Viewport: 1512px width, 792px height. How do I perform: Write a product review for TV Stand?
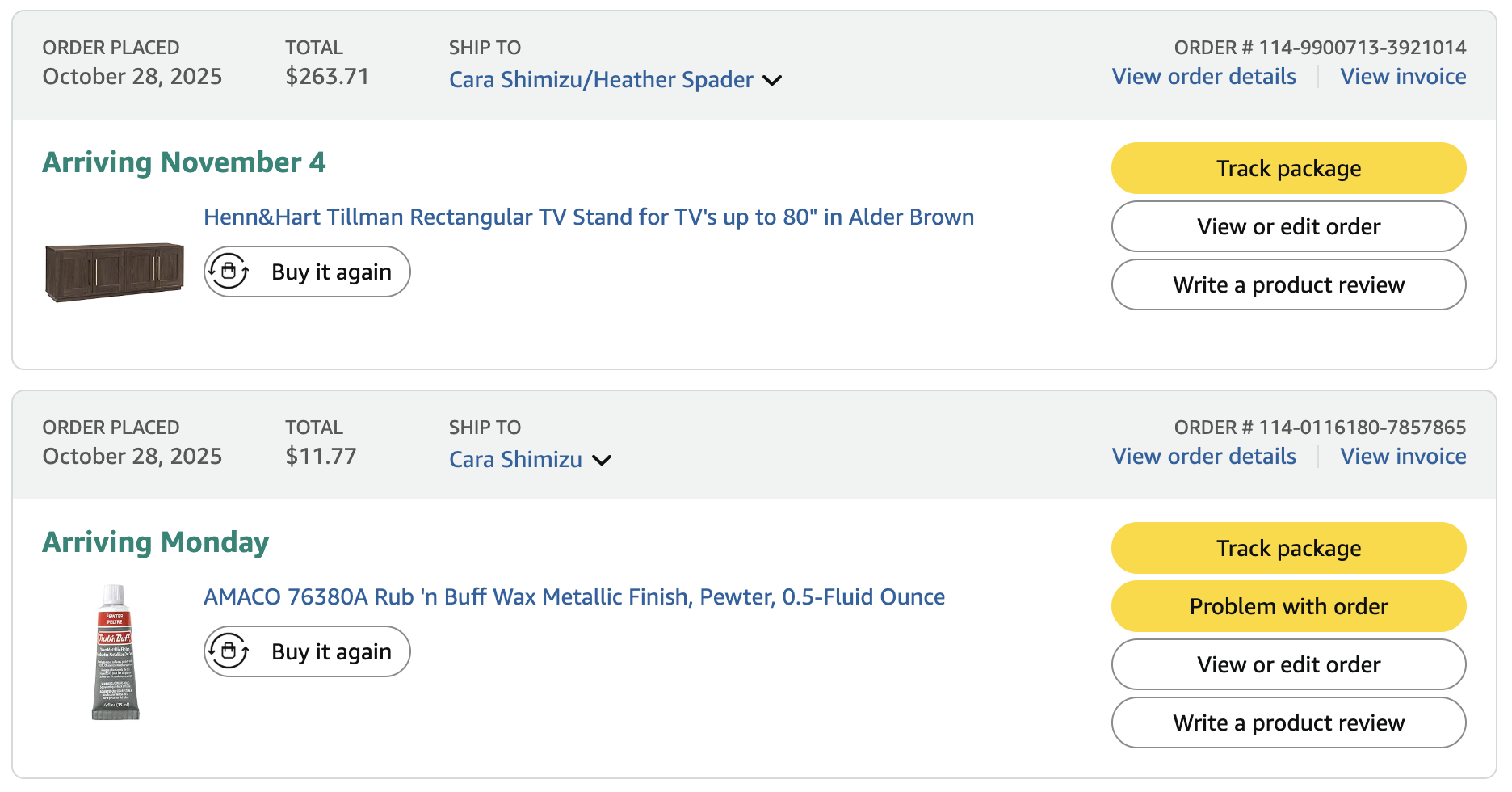pyautogui.click(x=1288, y=284)
